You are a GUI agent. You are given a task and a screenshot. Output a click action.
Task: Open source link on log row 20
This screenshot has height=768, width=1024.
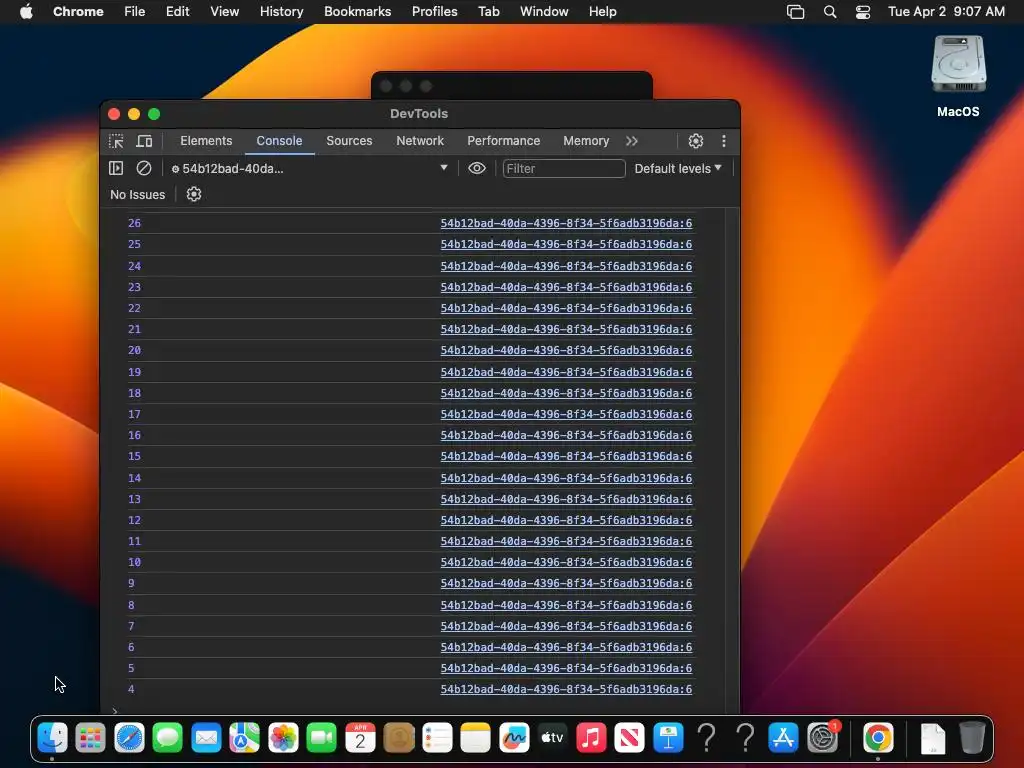[566, 350]
